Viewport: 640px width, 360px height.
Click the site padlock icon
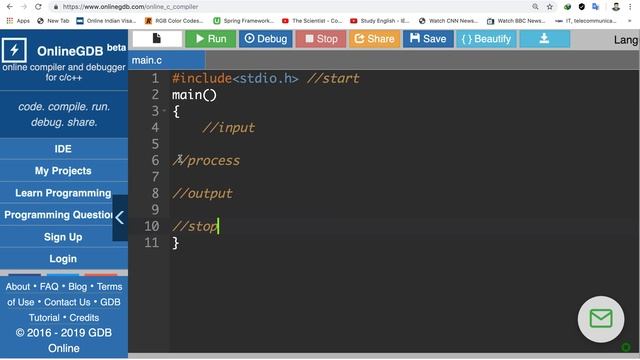(x=56, y=7)
